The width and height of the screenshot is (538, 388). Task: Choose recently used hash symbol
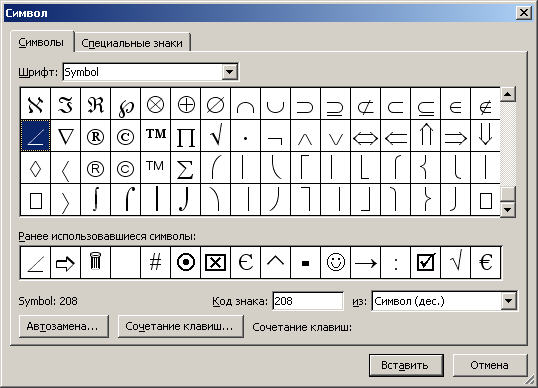(155, 262)
